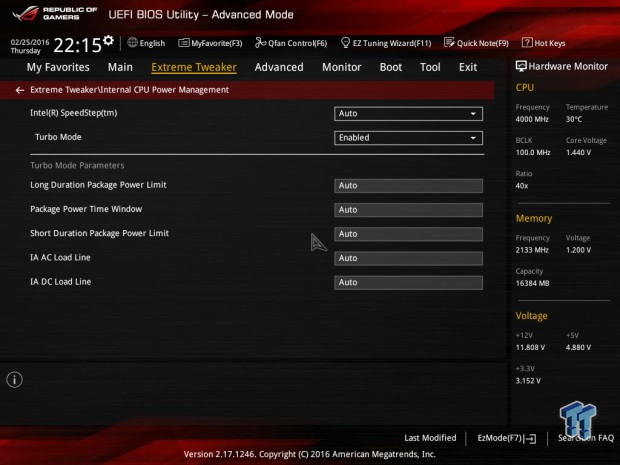
Task: Click the info icon at bottom left
Action: (15, 380)
